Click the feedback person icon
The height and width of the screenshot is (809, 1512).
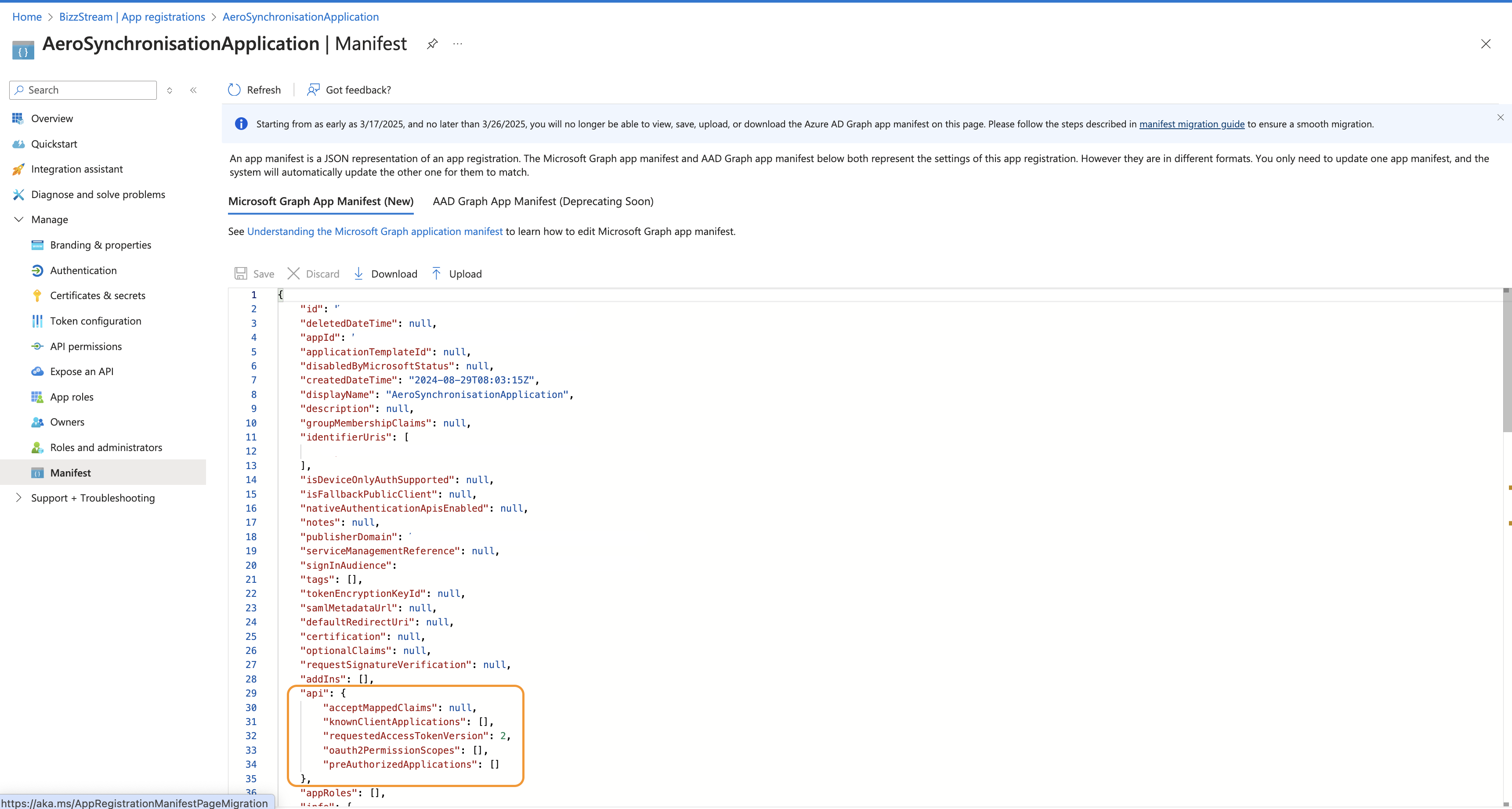click(313, 90)
